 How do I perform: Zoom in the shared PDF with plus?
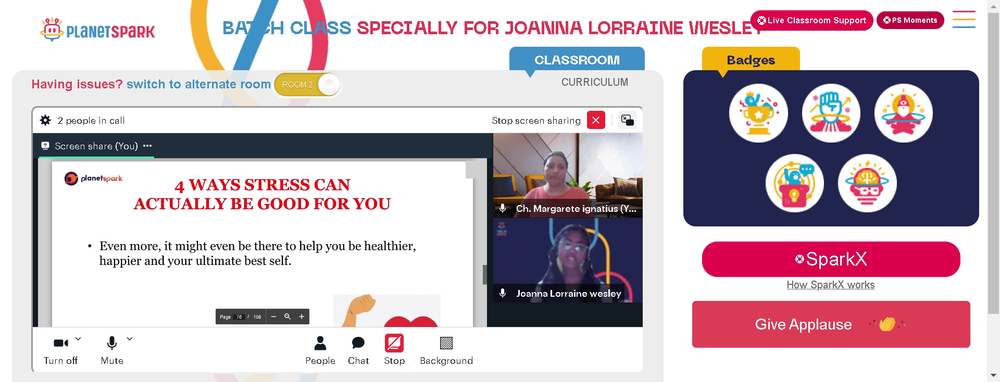(x=302, y=316)
